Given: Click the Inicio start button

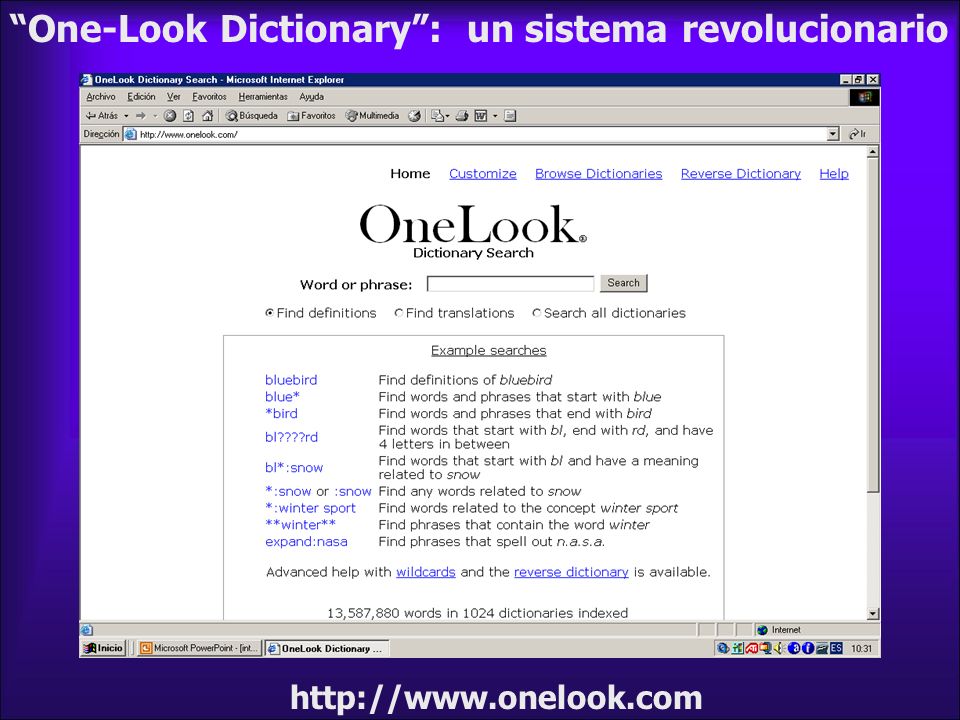Looking at the screenshot, I should [x=104, y=648].
